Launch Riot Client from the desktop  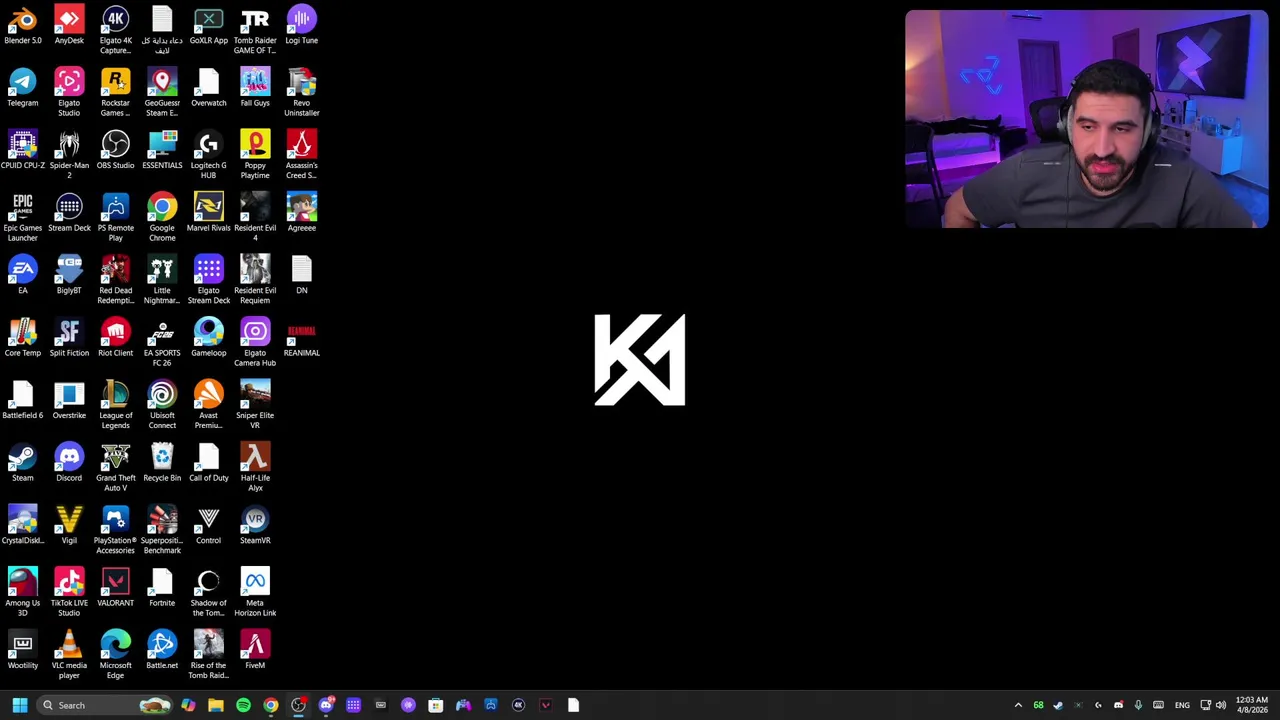pyautogui.click(x=116, y=339)
